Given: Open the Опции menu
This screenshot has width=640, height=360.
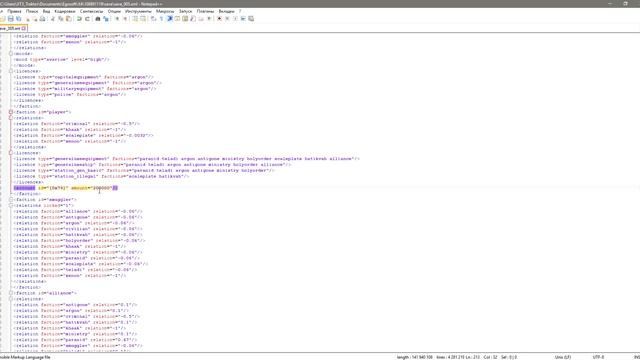Looking at the screenshot, I should (x=114, y=11).
